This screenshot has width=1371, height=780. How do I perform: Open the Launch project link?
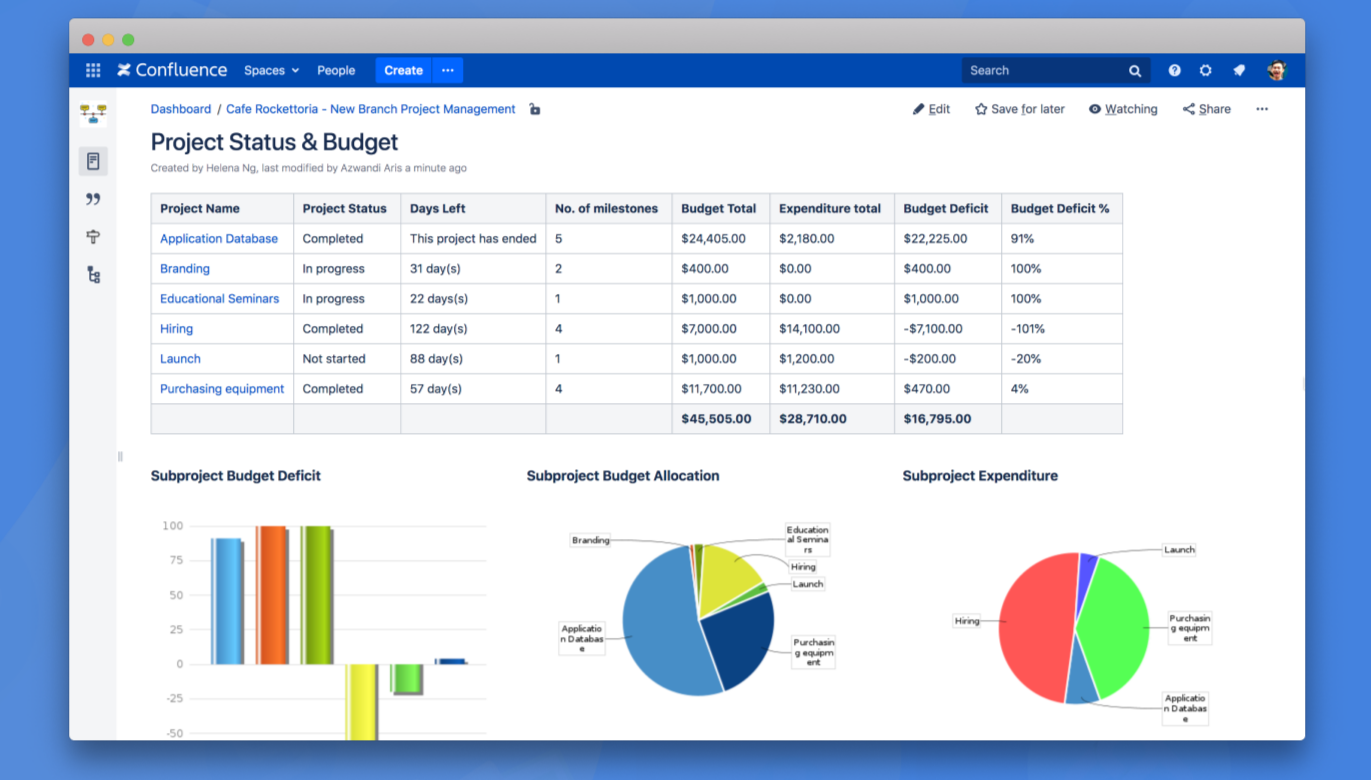pos(180,359)
